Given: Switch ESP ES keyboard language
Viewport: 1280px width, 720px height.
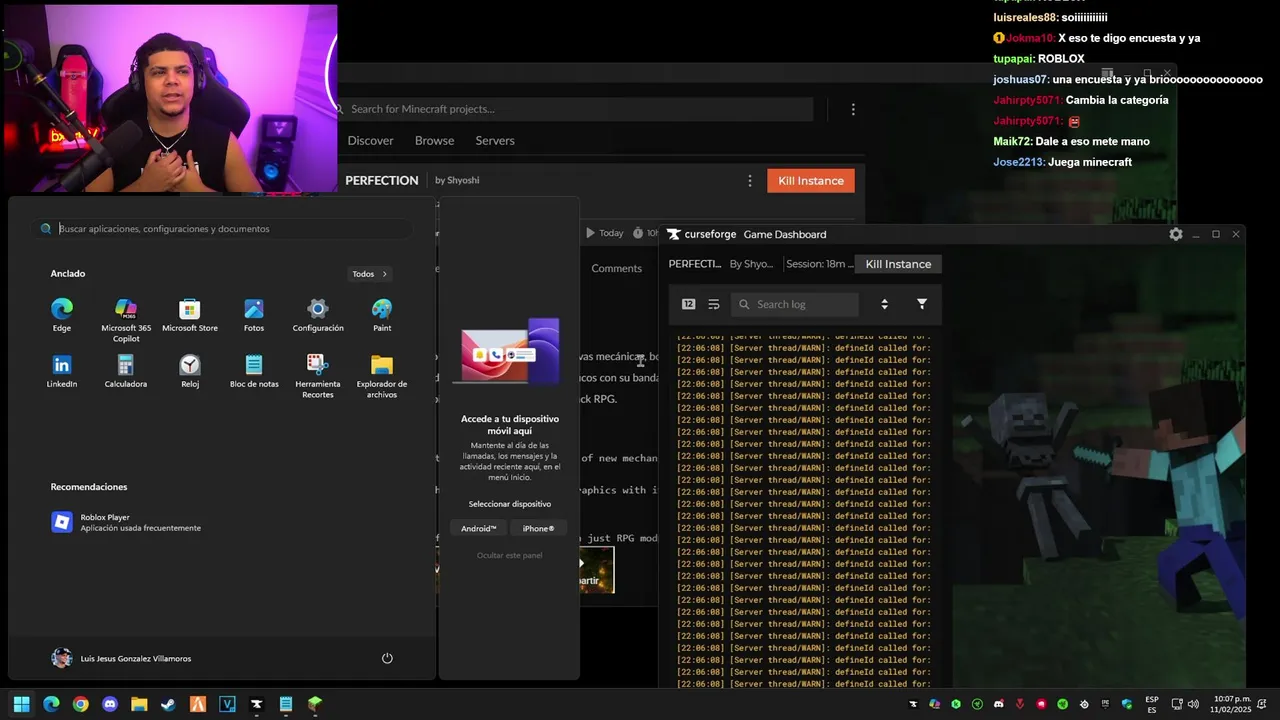Looking at the screenshot, I should click(x=1152, y=704).
